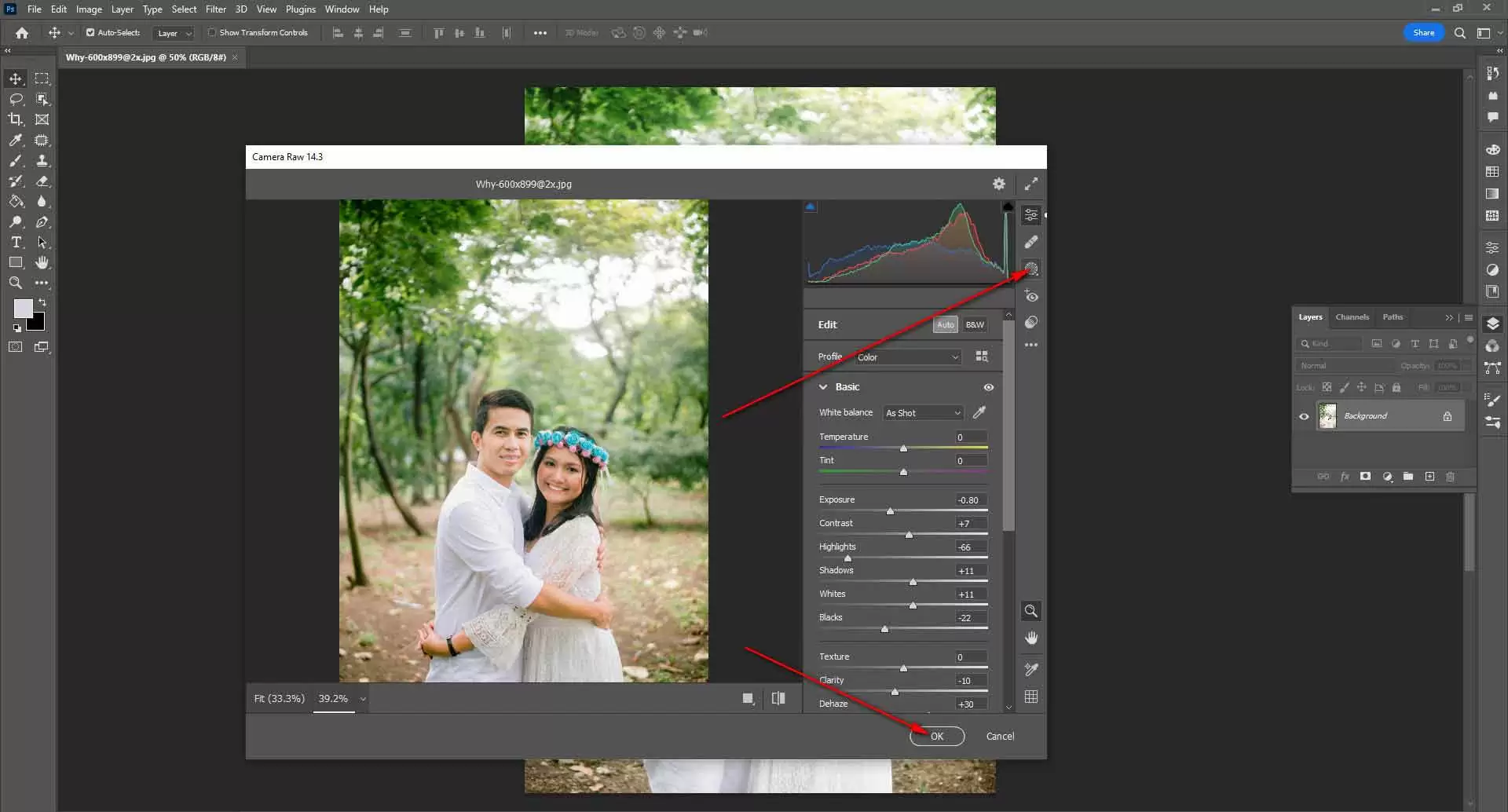The height and width of the screenshot is (812, 1508).
Task: Select the Hand tool in Photoshop toolbar
Action: 42,262
